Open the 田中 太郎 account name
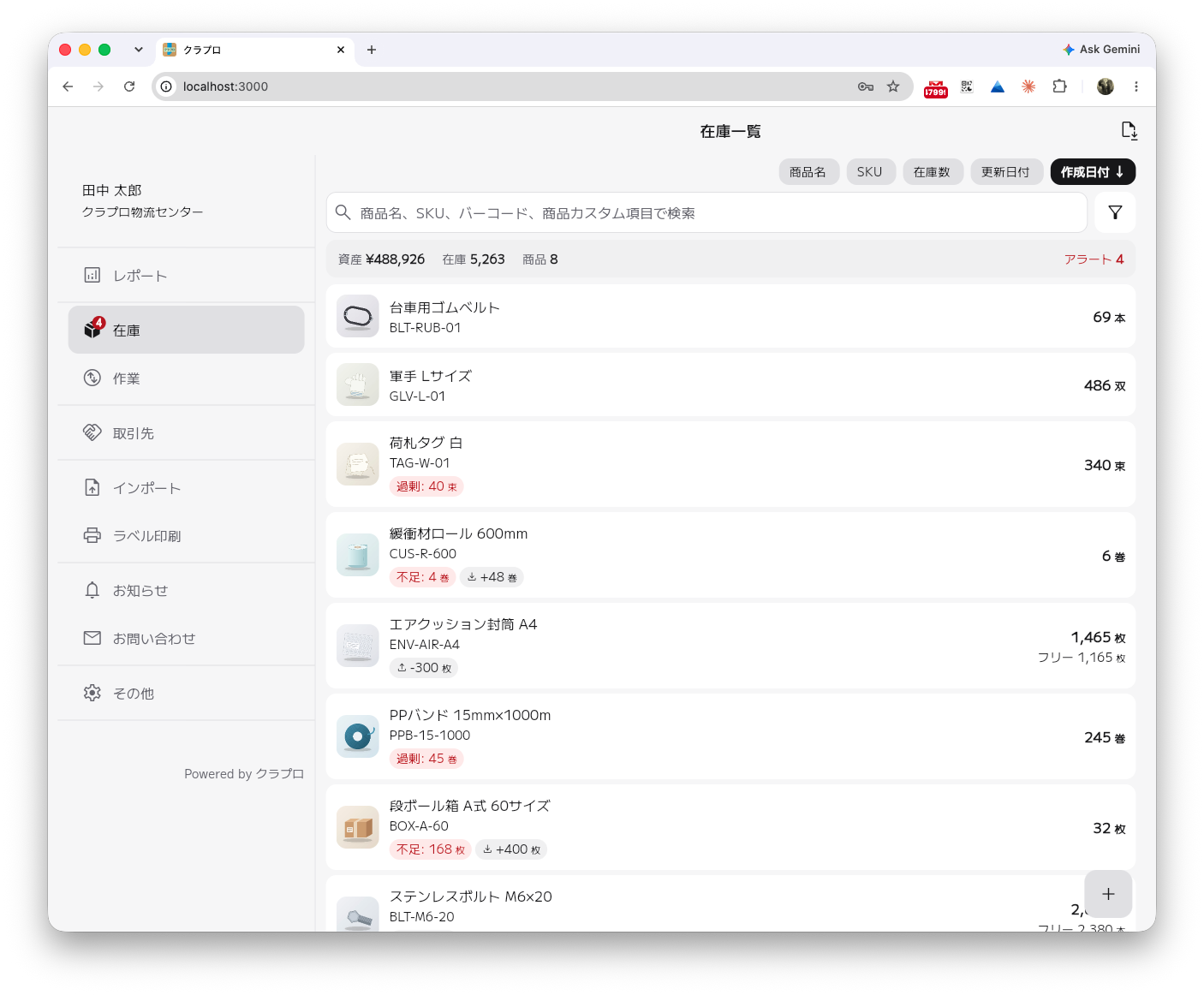 [112, 190]
